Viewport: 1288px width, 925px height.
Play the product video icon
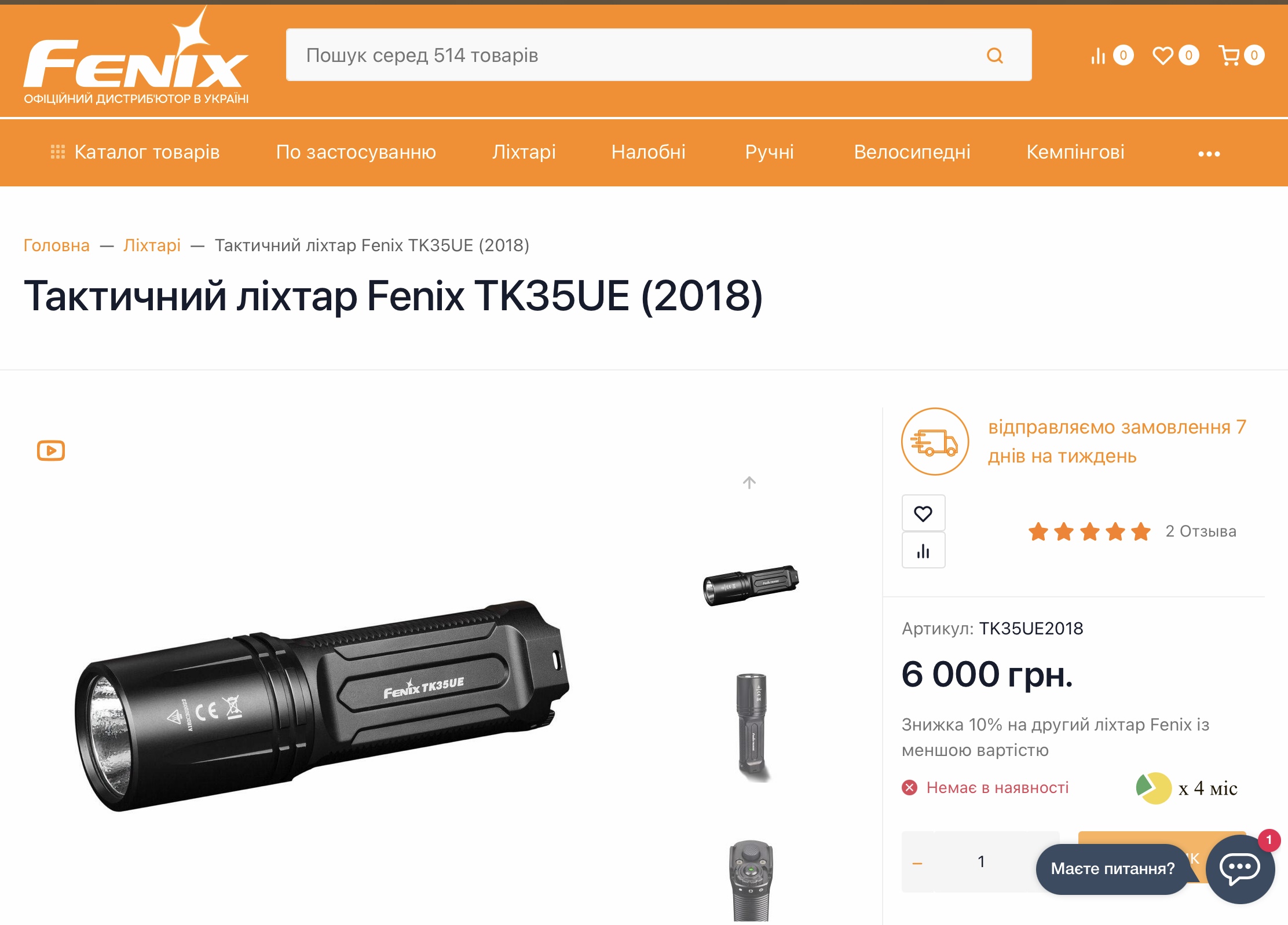51,450
